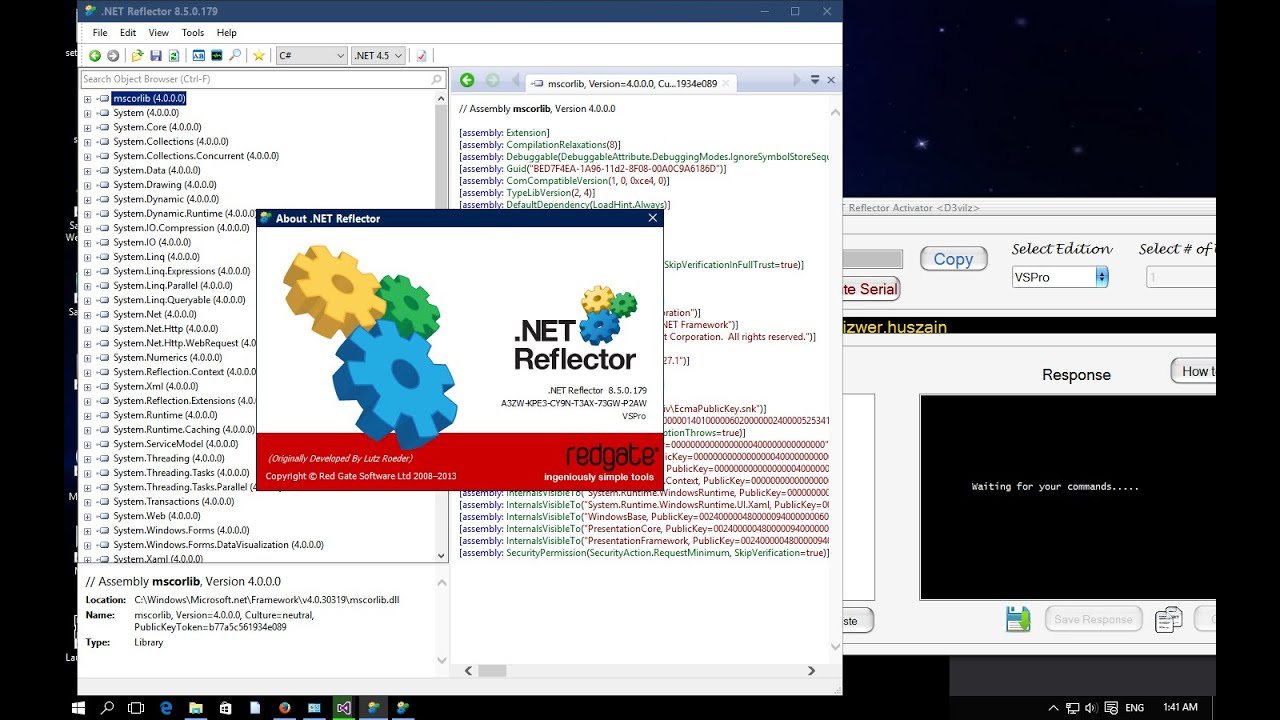
Task: Launch Microsoft Edge from the taskbar
Action: 166,707
